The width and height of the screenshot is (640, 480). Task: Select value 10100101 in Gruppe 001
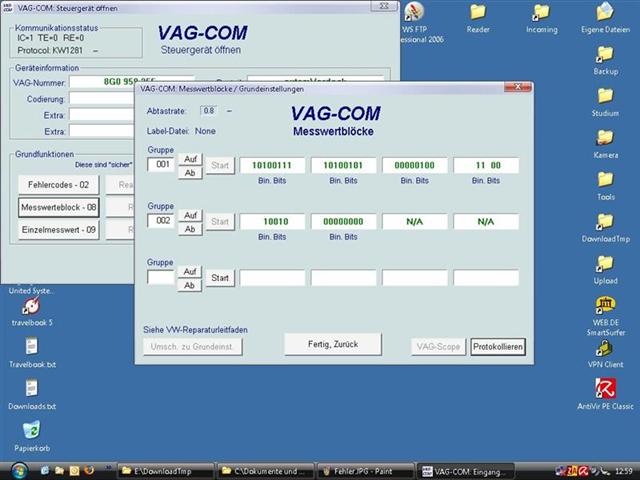[344, 165]
